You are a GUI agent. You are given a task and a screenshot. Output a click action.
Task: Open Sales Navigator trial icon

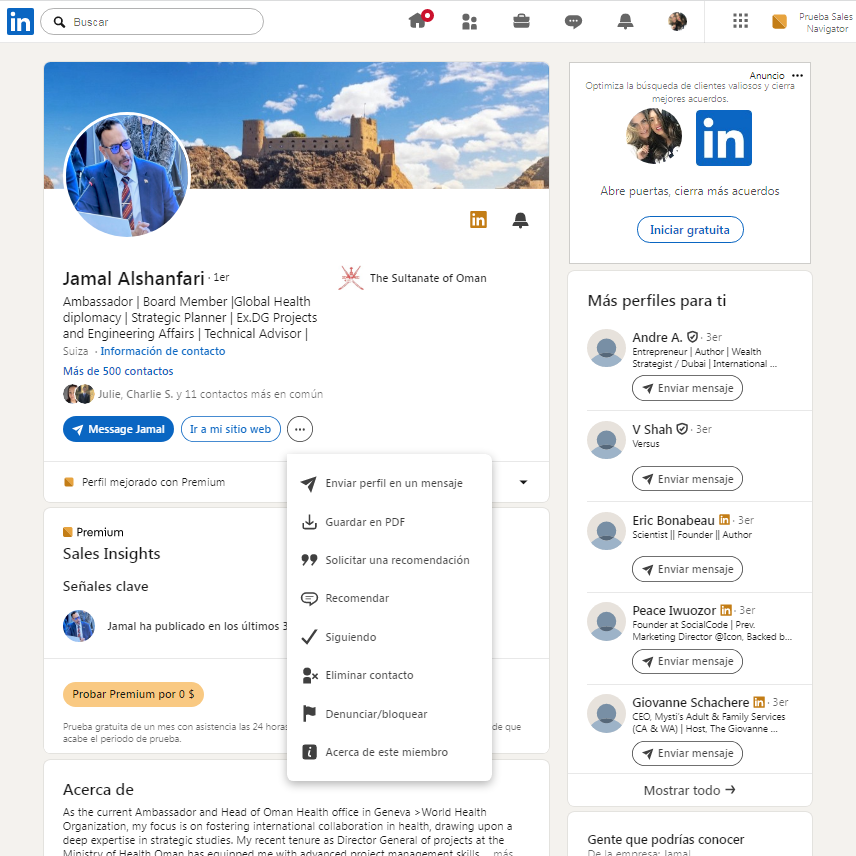point(780,22)
